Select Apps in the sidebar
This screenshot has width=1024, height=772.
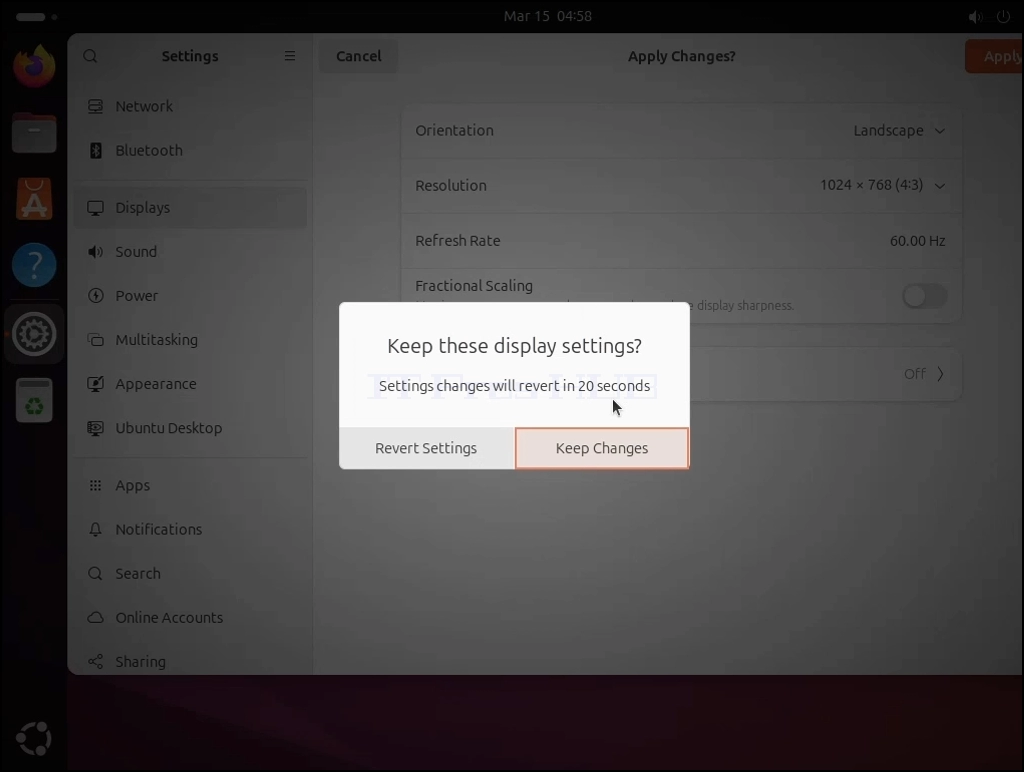[190, 485]
